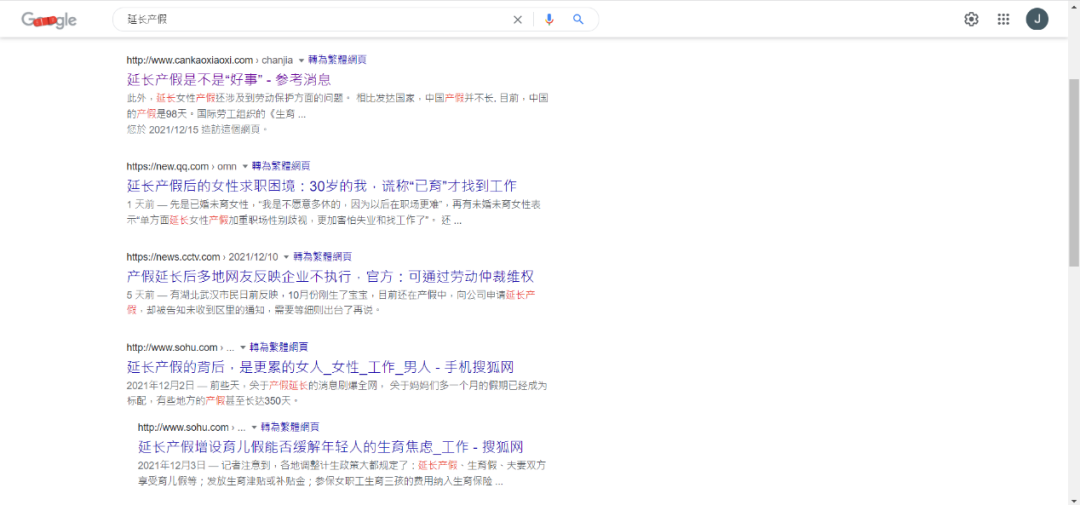
Task: Click the snippet dated 2021年12月3日
Action: point(343,473)
